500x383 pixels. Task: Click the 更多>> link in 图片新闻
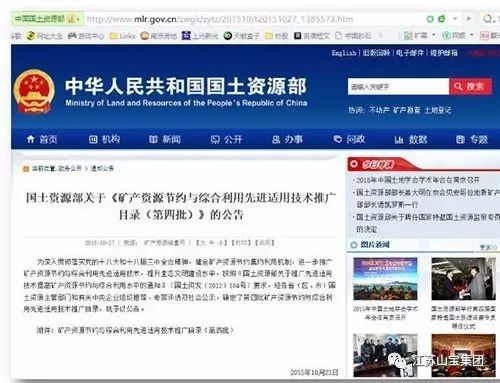coord(488,247)
